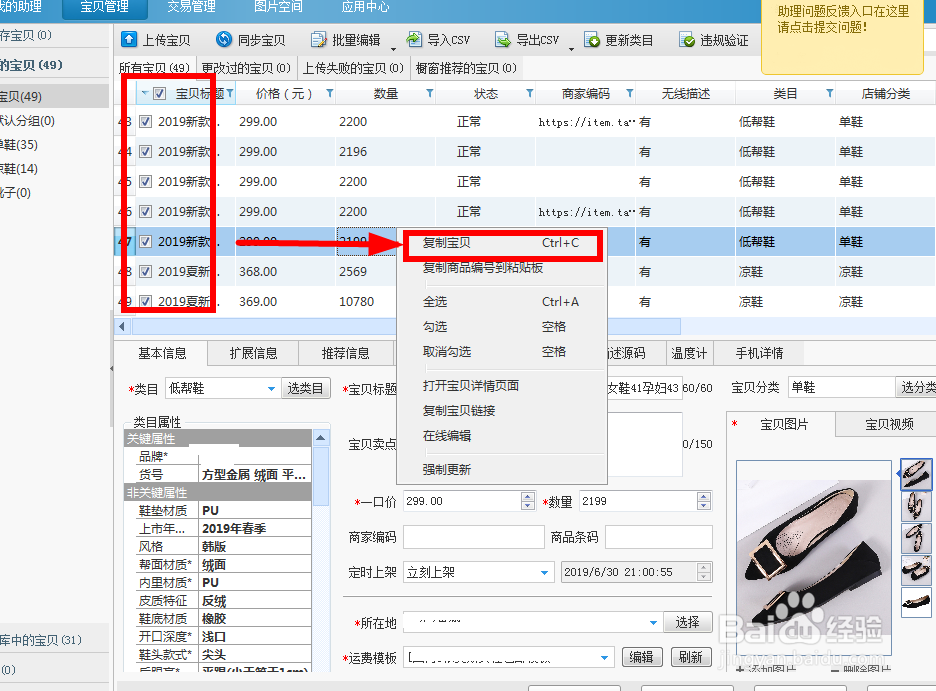Open the 所在地 dropdown
Viewport: 936px width, 691px height.
pyautogui.click(x=532, y=622)
